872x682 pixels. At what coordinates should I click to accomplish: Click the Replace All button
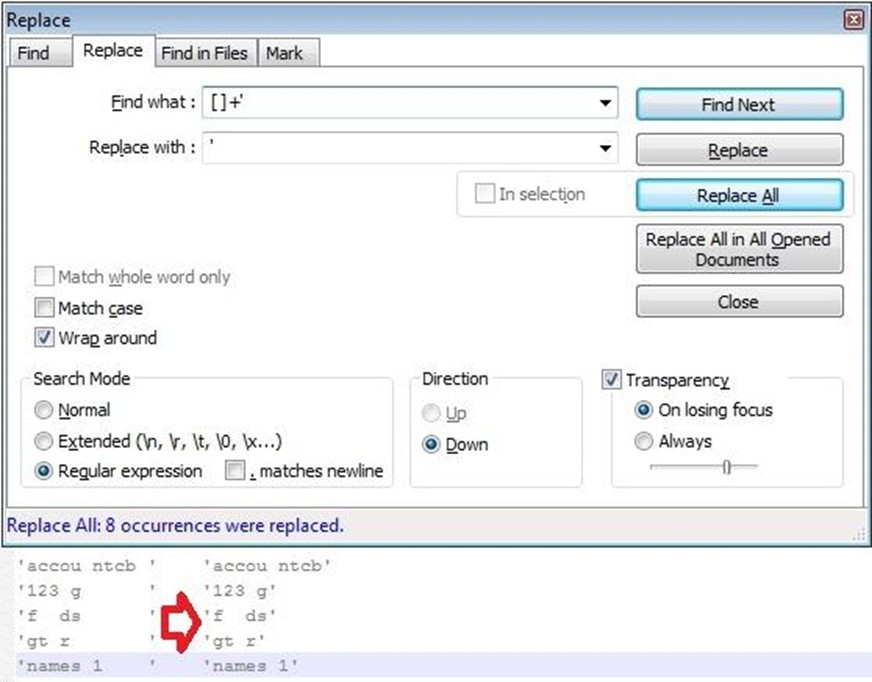(739, 195)
